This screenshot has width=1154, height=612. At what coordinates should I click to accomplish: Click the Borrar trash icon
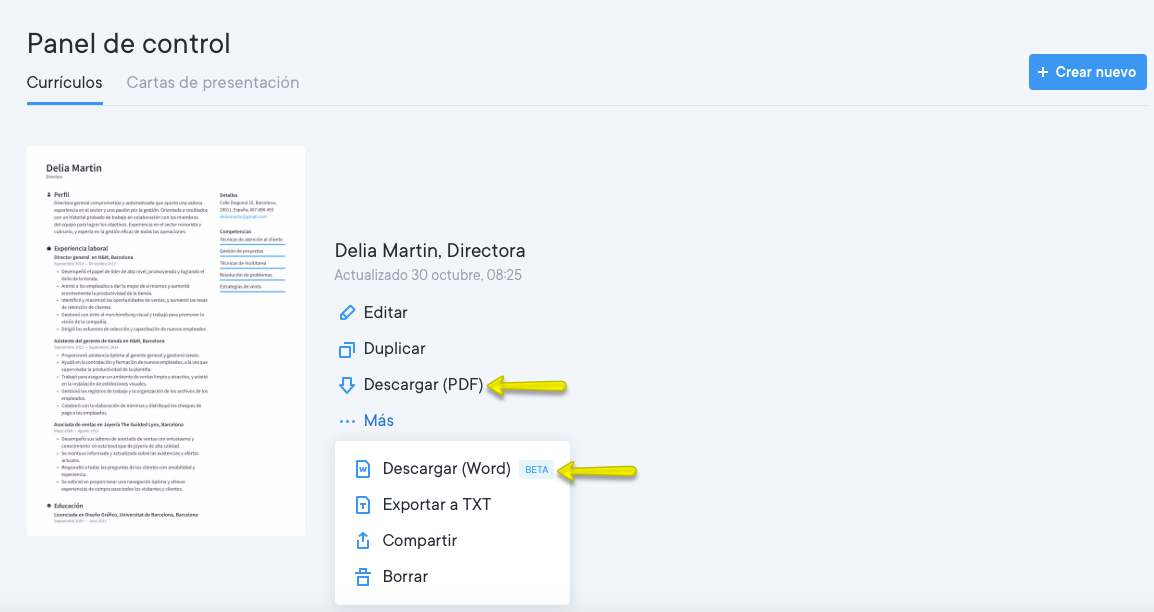(x=363, y=577)
